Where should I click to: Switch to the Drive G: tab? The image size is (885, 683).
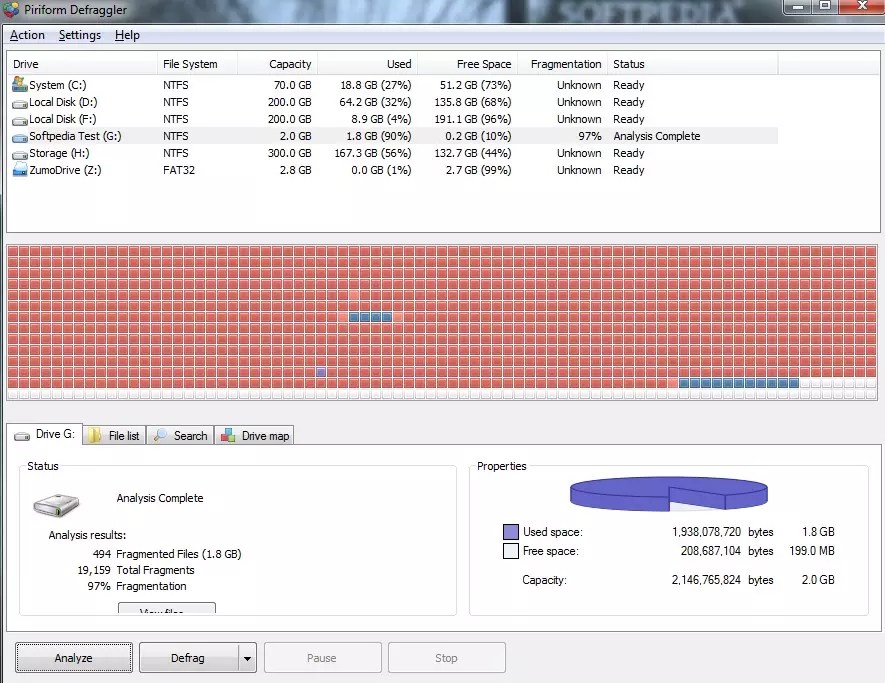(x=45, y=434)
